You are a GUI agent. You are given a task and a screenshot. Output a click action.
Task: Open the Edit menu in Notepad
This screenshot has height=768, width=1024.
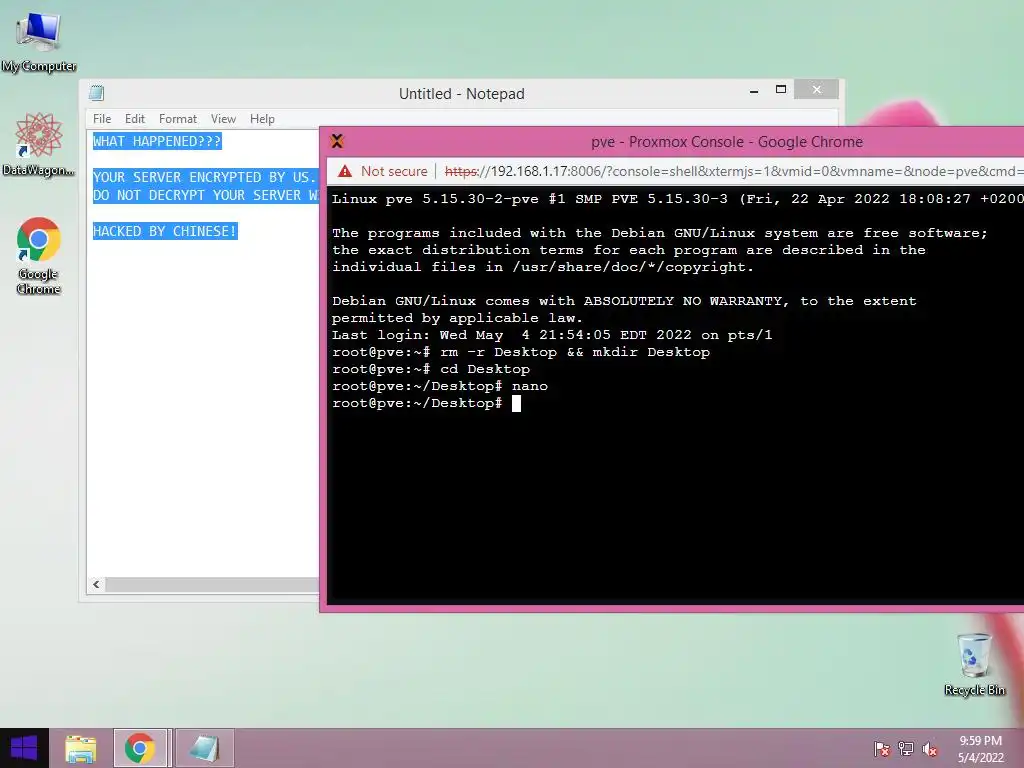(x=135, y=119)
